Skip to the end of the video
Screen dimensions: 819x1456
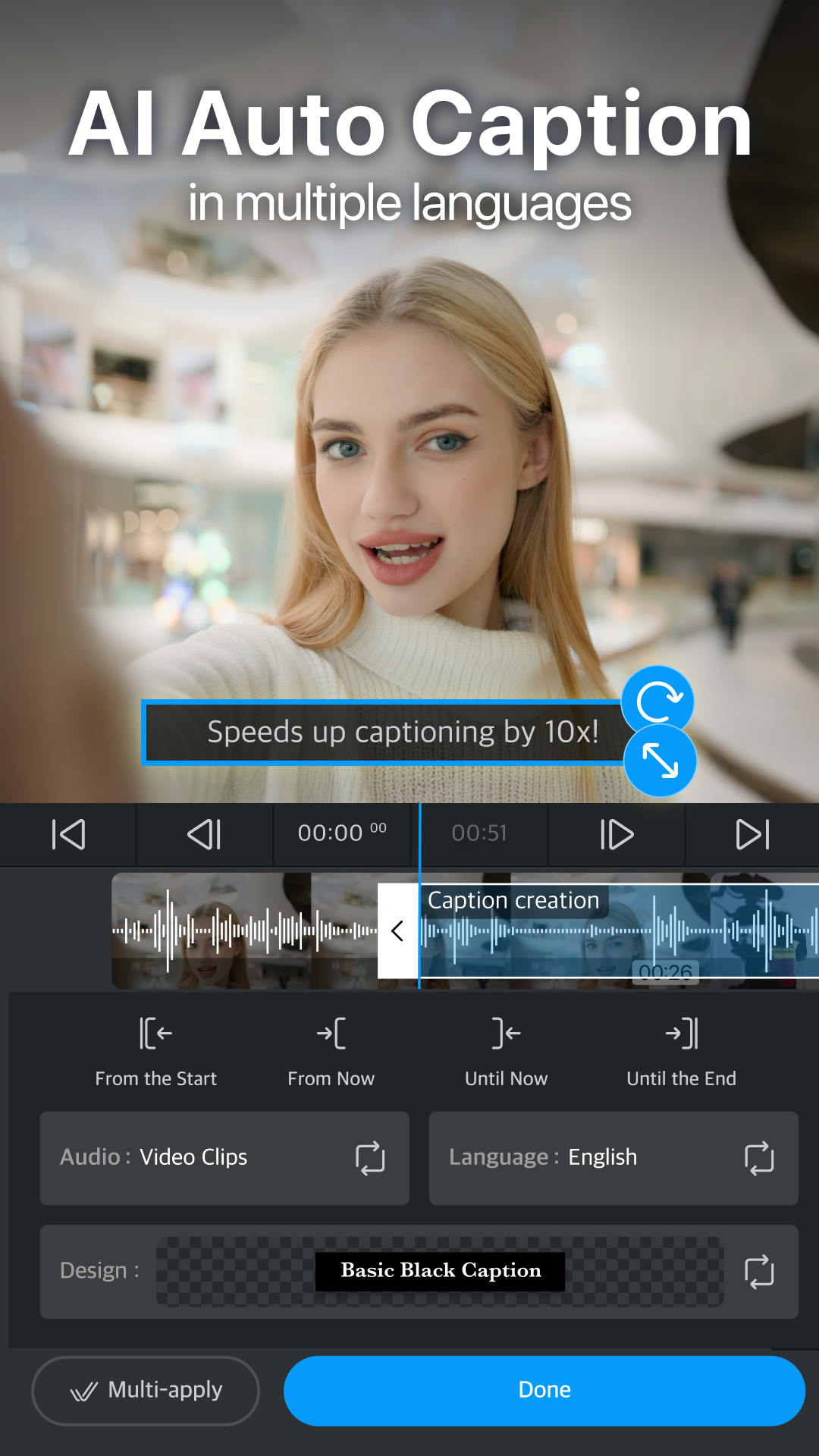(752, 834)
